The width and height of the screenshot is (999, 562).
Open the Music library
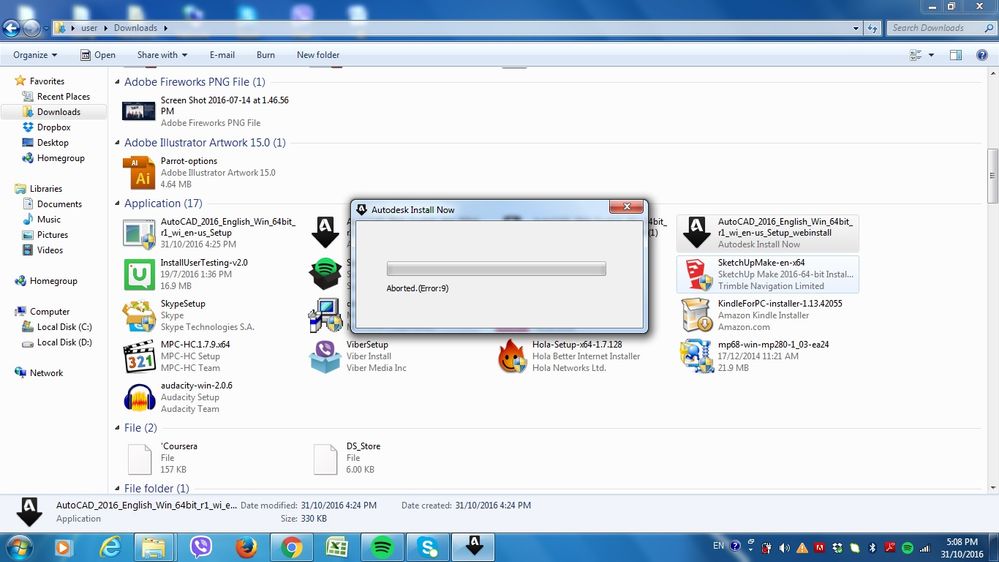click(48, 219)
